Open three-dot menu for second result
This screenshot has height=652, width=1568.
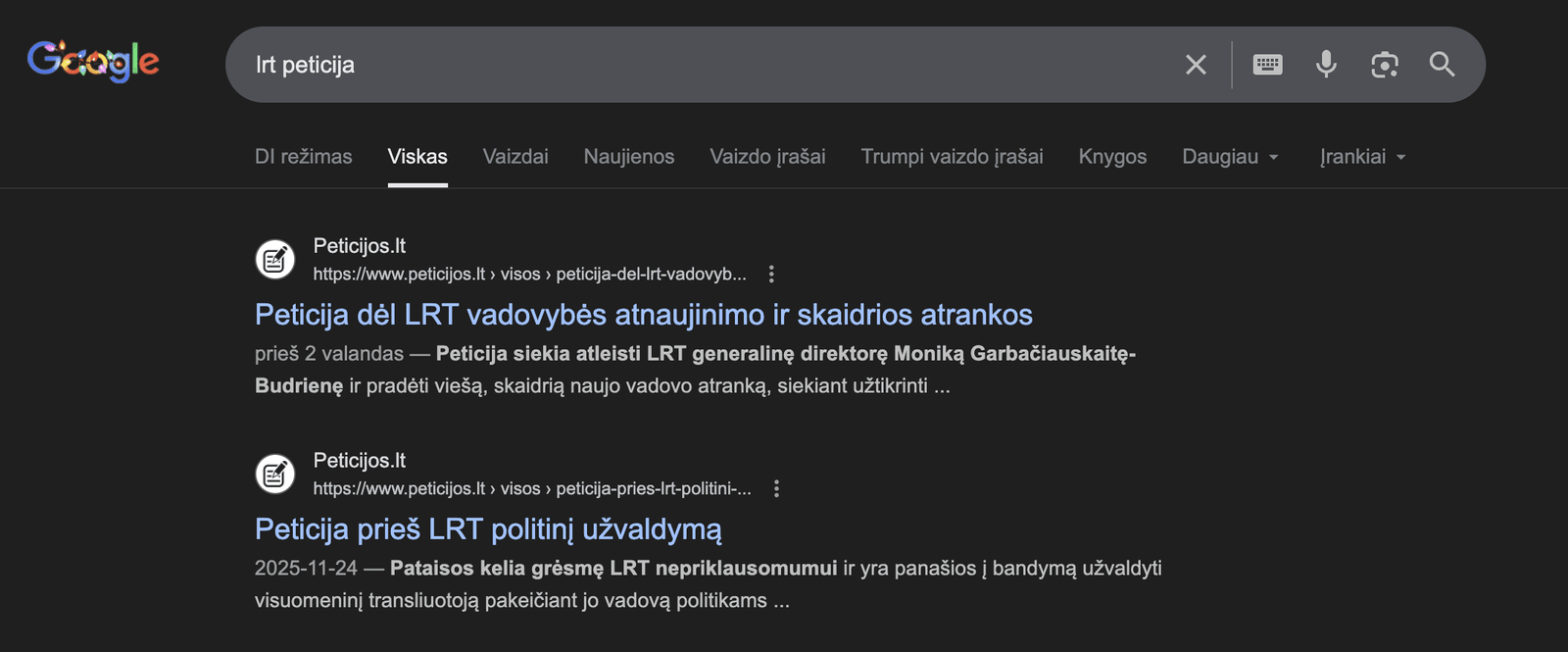point(776,489)
